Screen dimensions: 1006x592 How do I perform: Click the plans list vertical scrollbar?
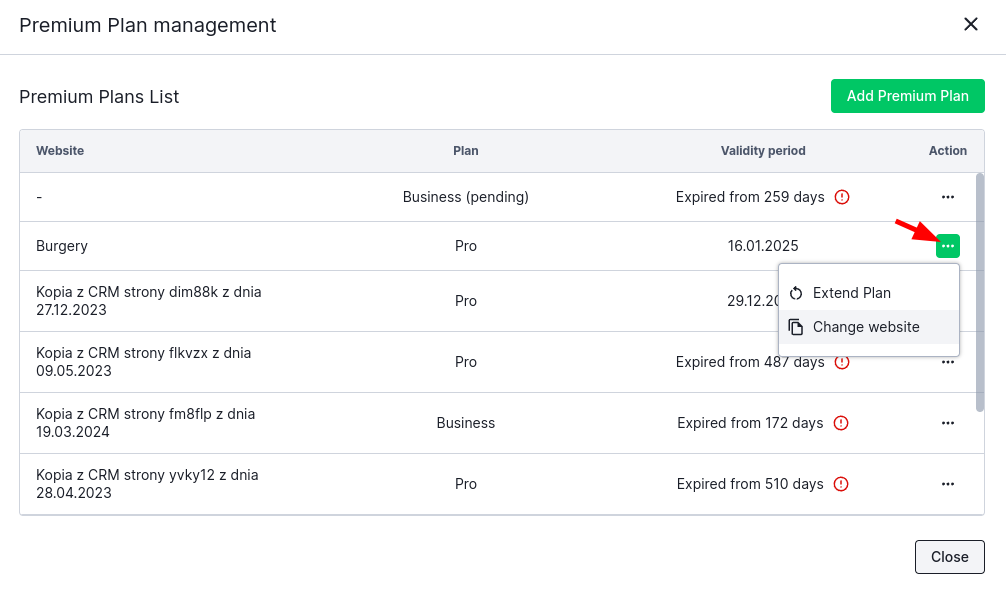coord(980,292)
